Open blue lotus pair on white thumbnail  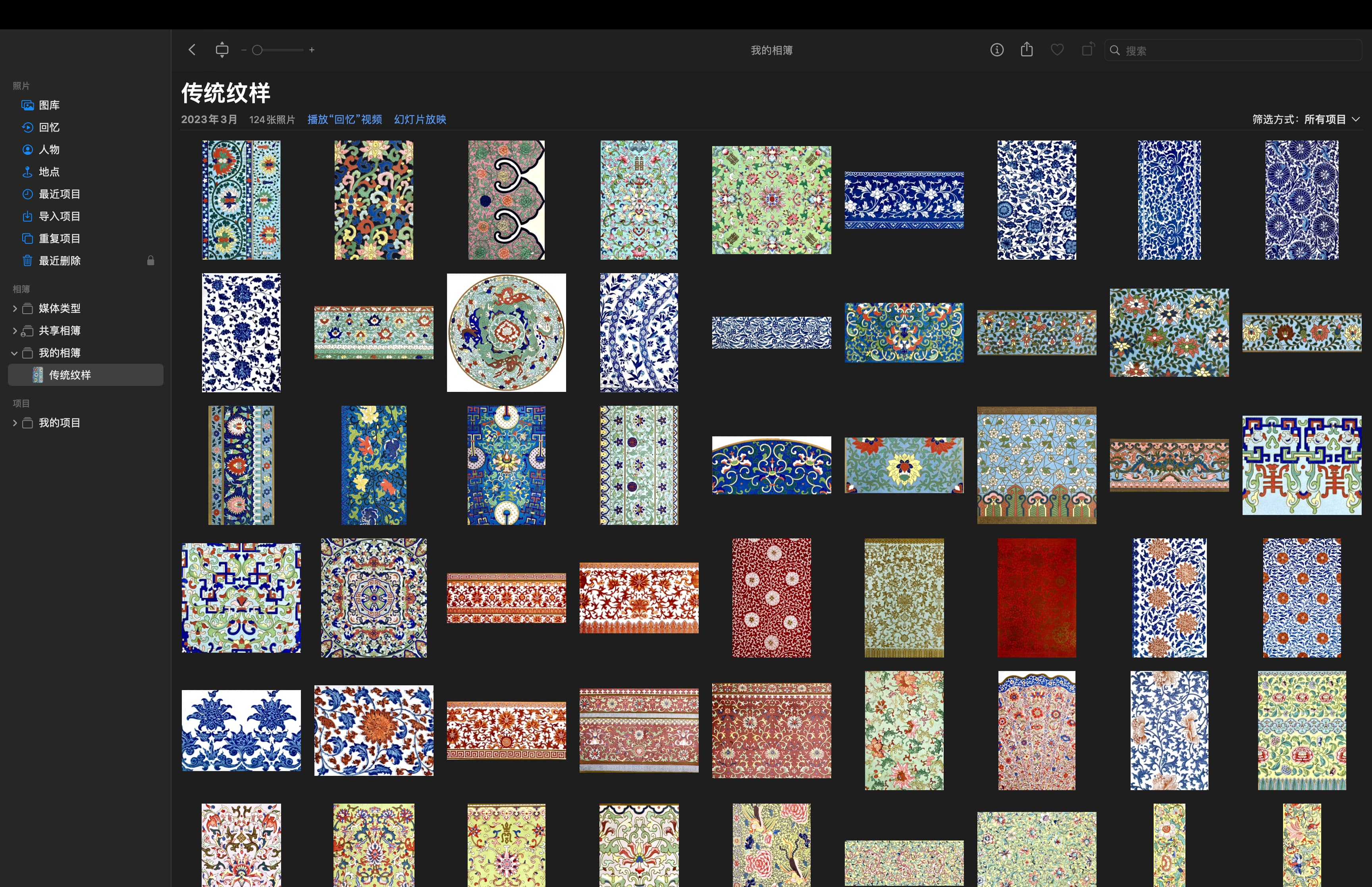(241, 730)
